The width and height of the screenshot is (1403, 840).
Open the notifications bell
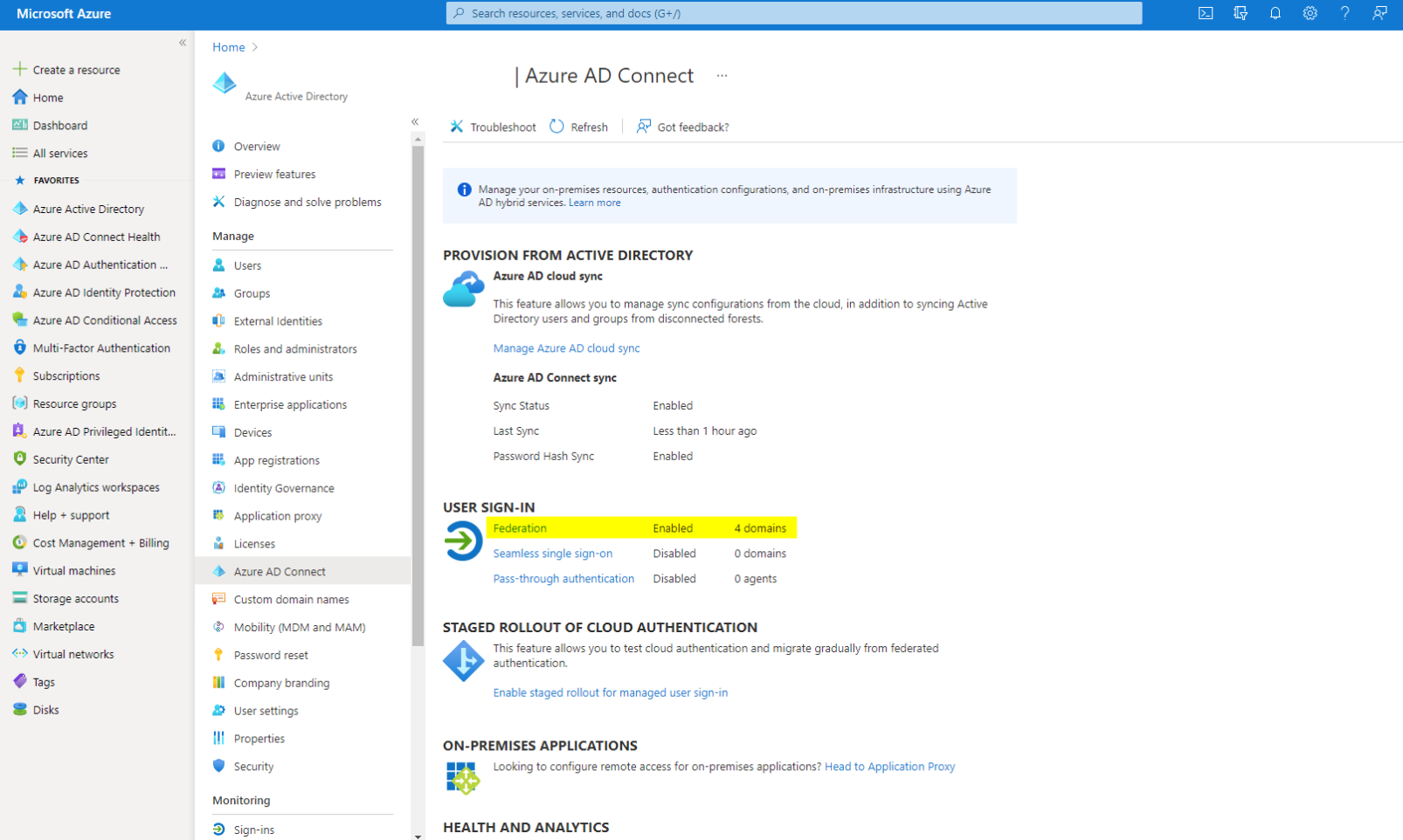point(1275,13)
